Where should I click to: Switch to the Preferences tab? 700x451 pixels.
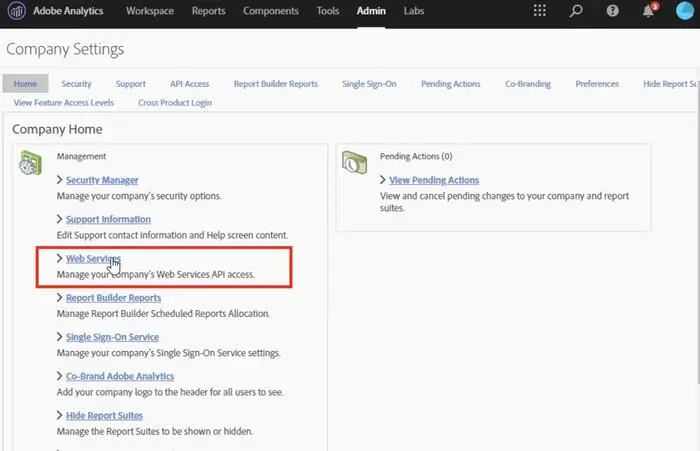(597, 84)
